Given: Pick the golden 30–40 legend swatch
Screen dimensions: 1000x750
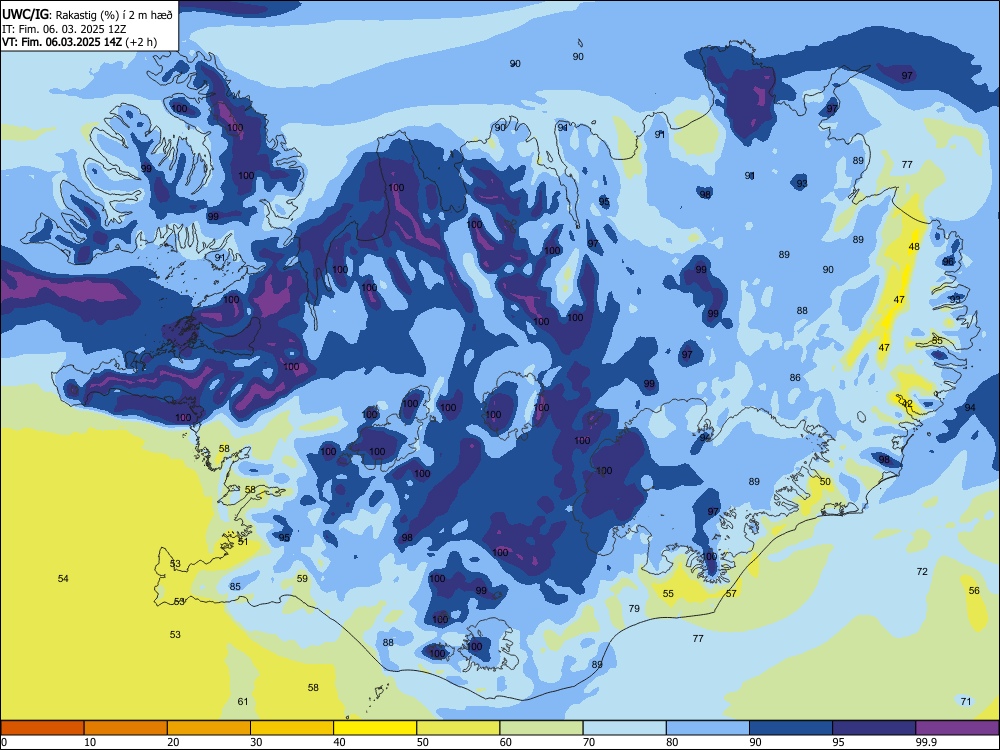Looking at the screenshot, I should pyautogui.click(x=292, y=728).
